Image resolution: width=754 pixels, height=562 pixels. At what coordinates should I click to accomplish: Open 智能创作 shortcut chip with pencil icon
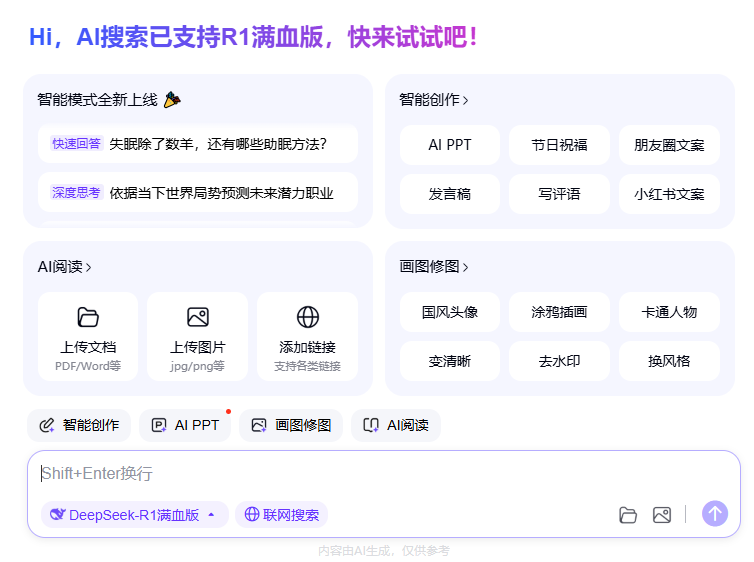(x=79, y=425)
